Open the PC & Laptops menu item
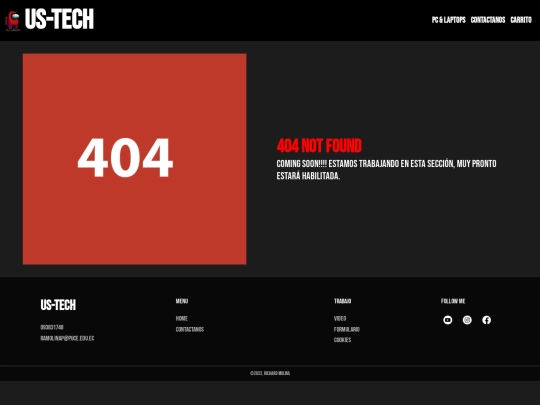The image size is (540, 405). 449,20
